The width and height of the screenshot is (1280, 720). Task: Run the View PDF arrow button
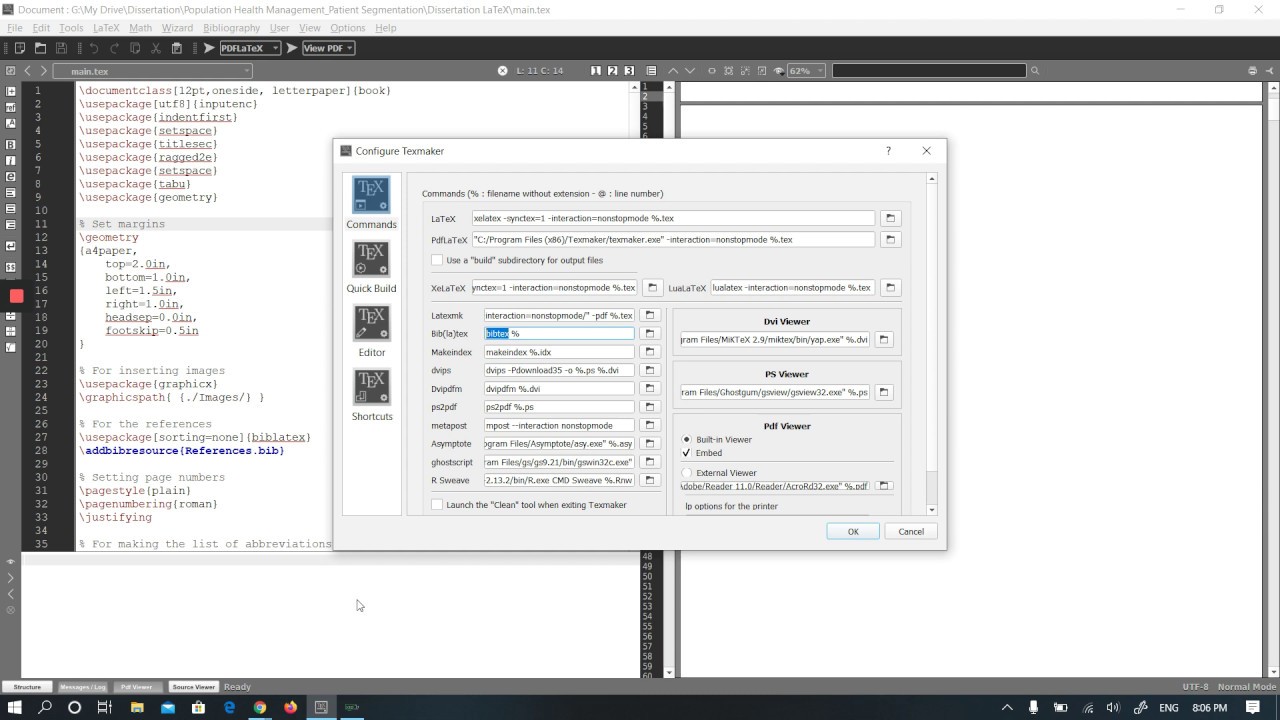tap(292, 48)
